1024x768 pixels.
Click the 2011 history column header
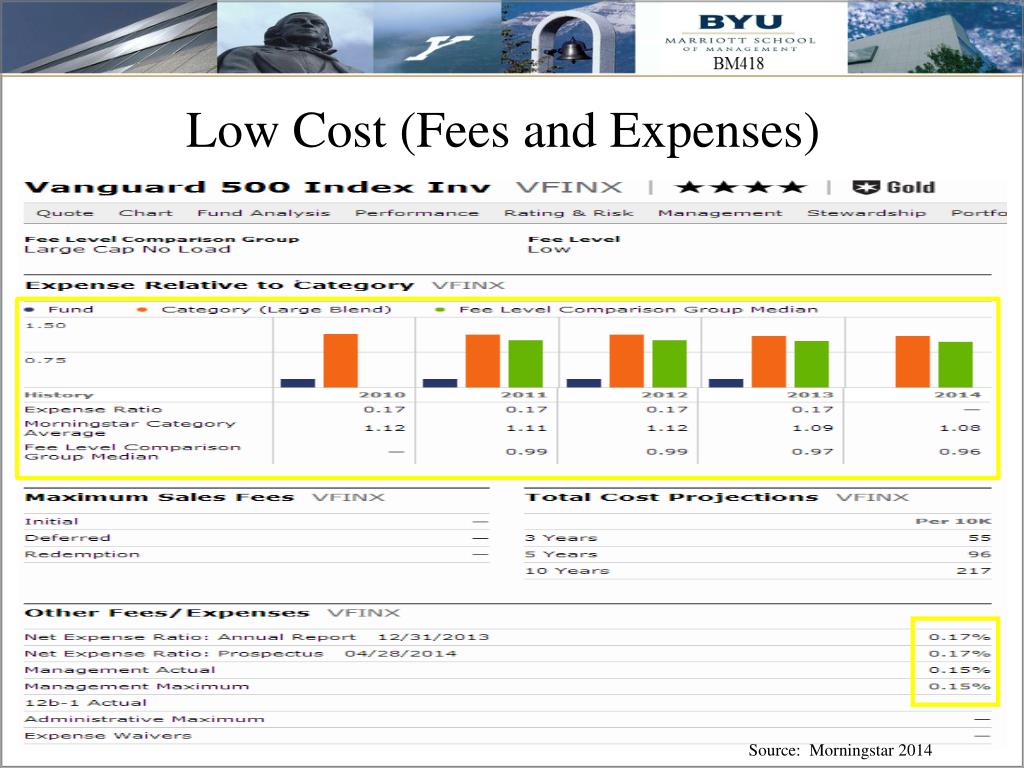click(524, 394)
